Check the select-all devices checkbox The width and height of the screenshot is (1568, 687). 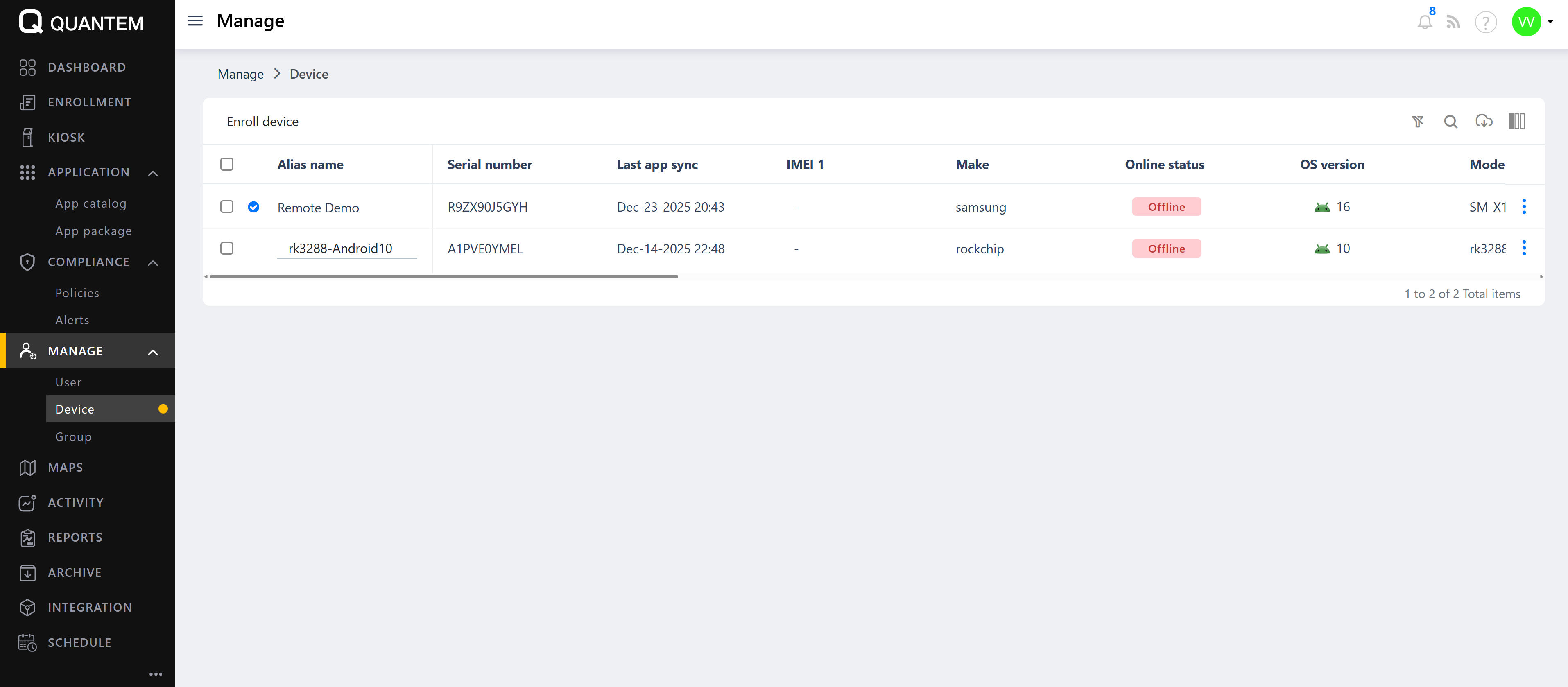[x=226, y=164]
